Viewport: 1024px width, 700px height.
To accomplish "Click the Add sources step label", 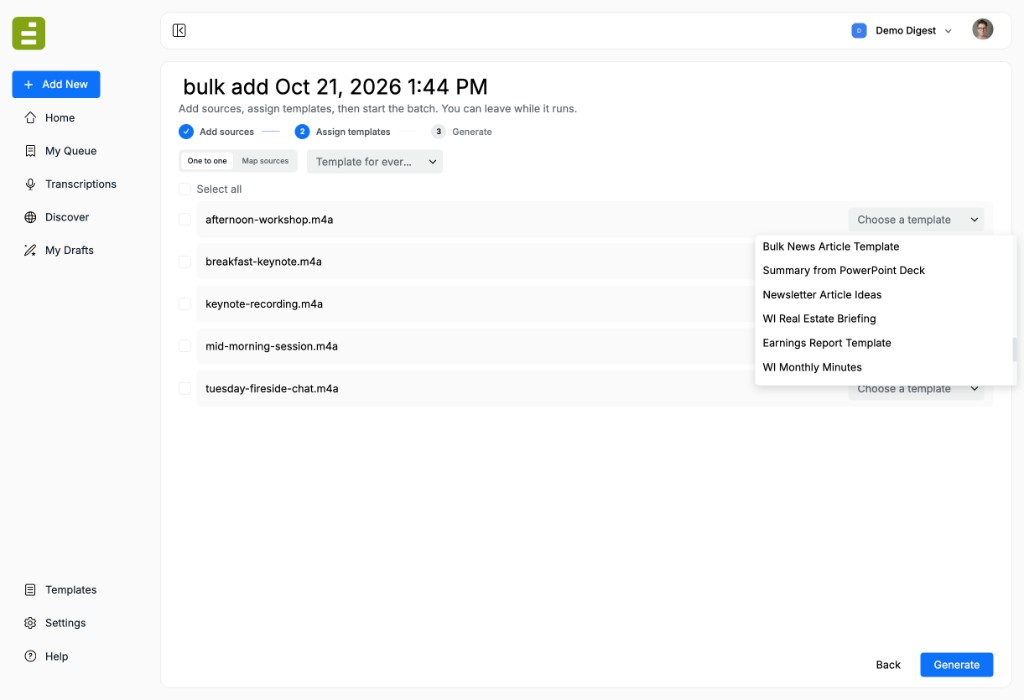I will pos(227,132).
